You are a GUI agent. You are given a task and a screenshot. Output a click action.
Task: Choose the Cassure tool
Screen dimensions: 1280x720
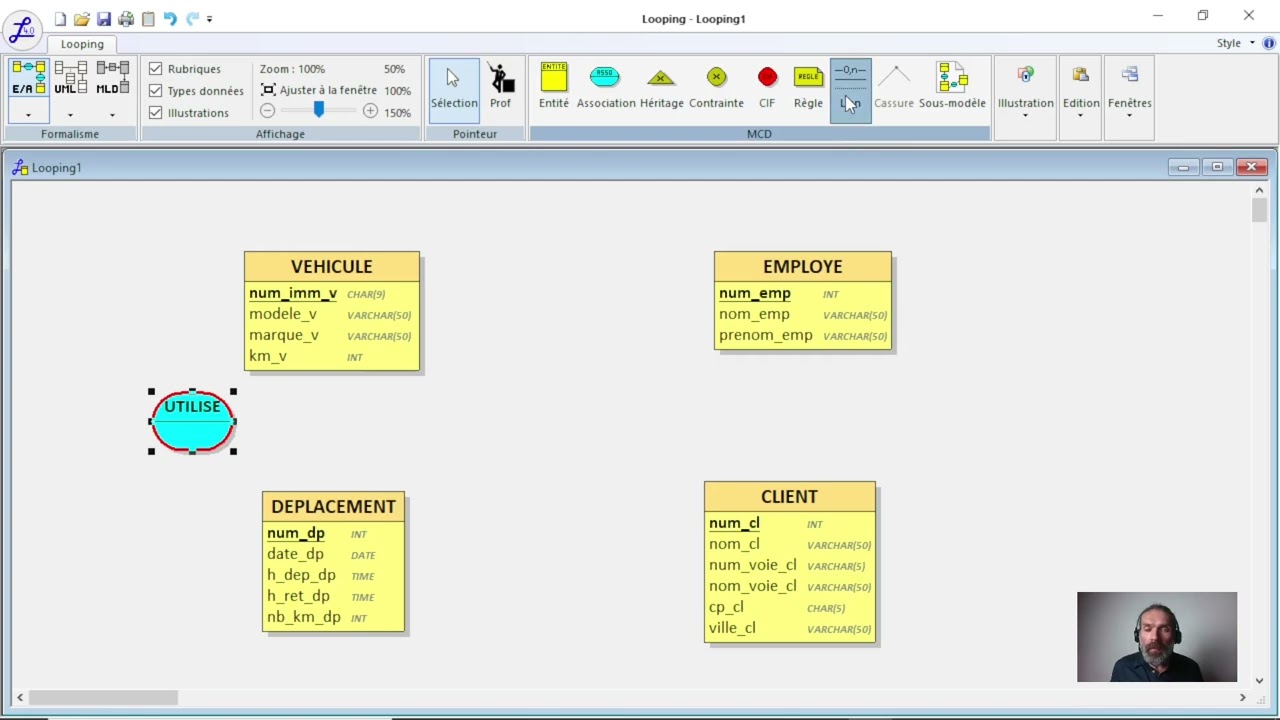pyautogui.click(x=894, y=88)
